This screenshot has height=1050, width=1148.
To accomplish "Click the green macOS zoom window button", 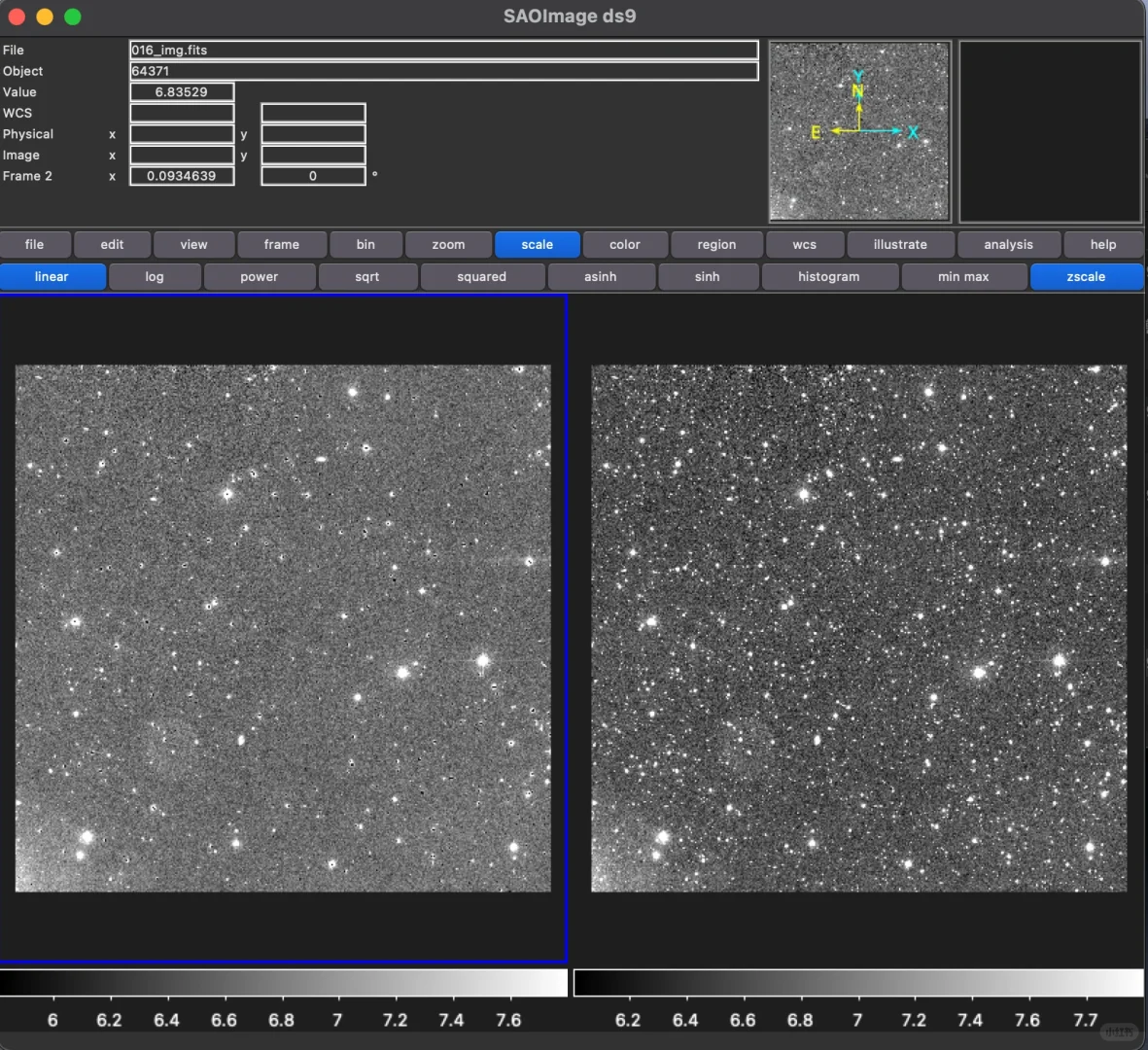I will pos(73,17).
